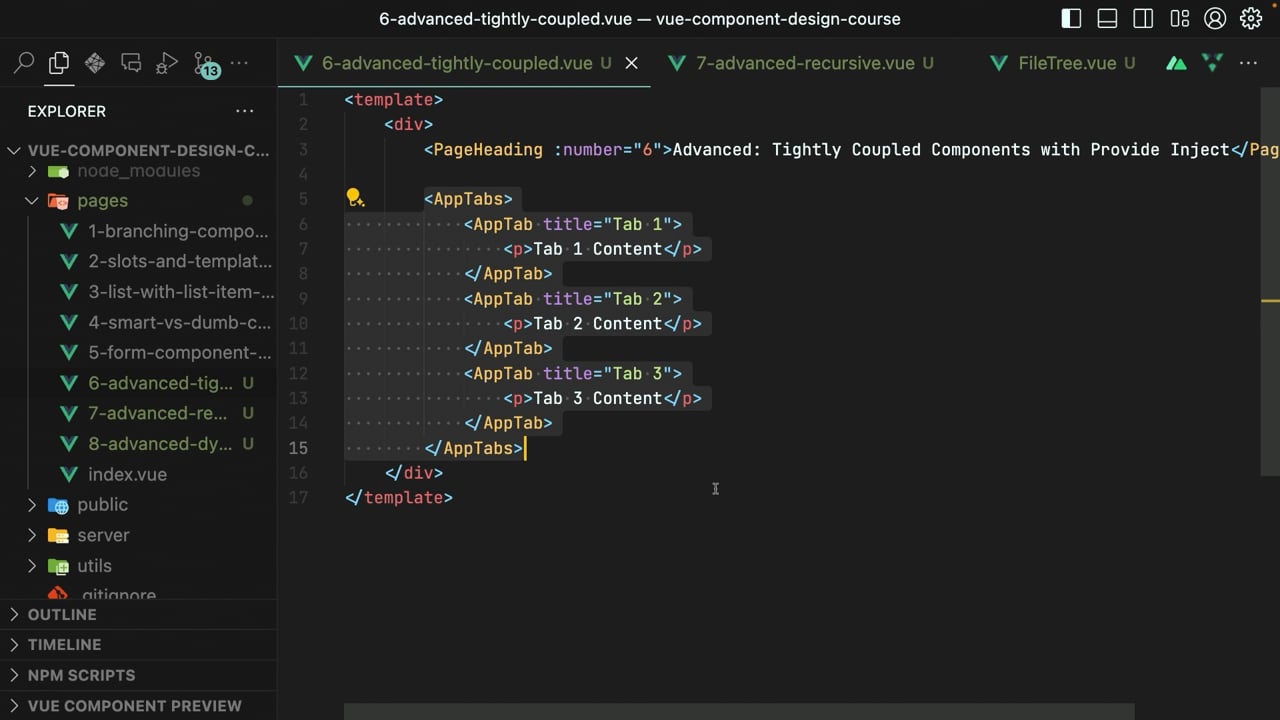Click 'Tab 1 Content' text on line 7
The image size is (1280, 720).
tap(598, 249)
